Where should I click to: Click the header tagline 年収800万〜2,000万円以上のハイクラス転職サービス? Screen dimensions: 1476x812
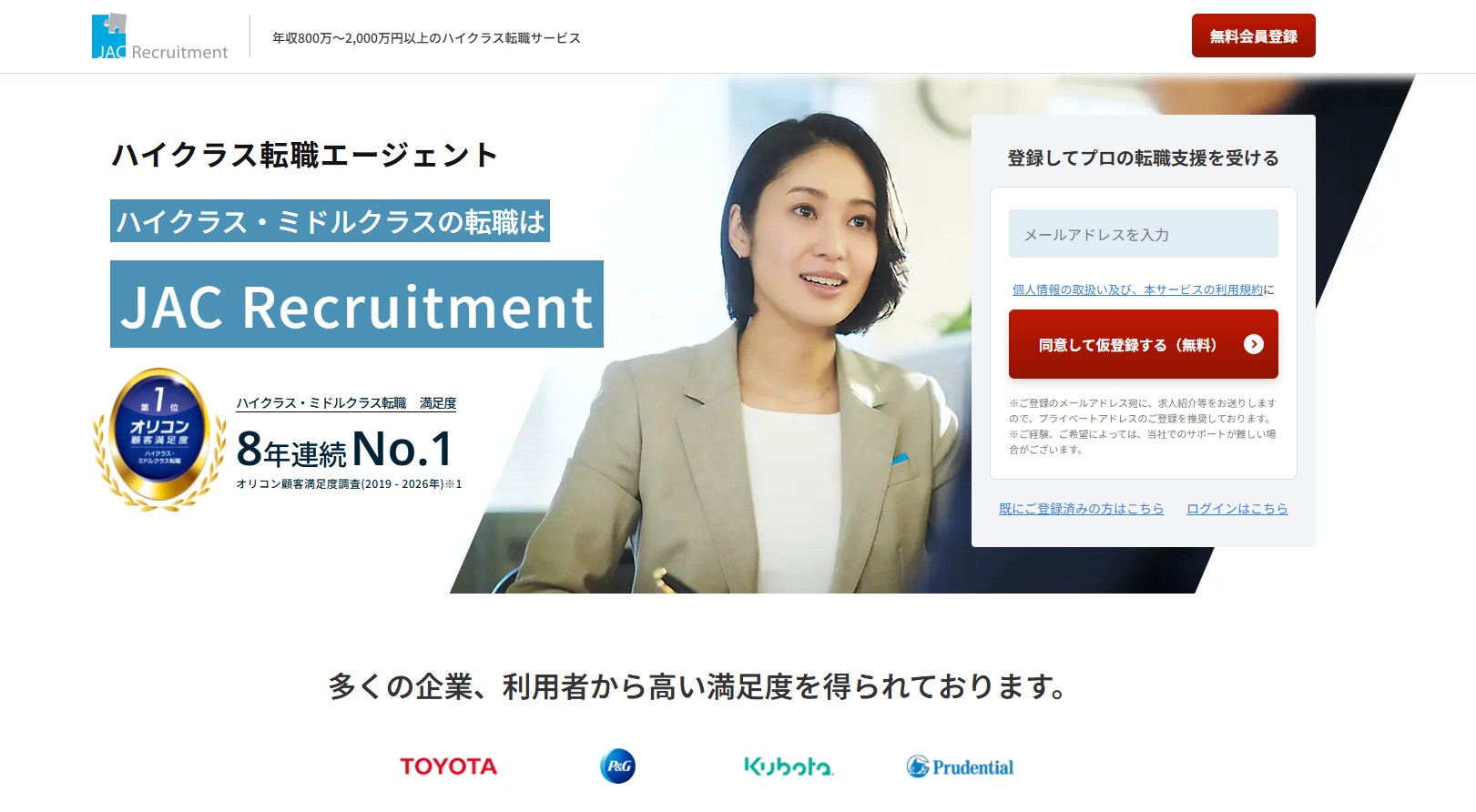point(426,38)
